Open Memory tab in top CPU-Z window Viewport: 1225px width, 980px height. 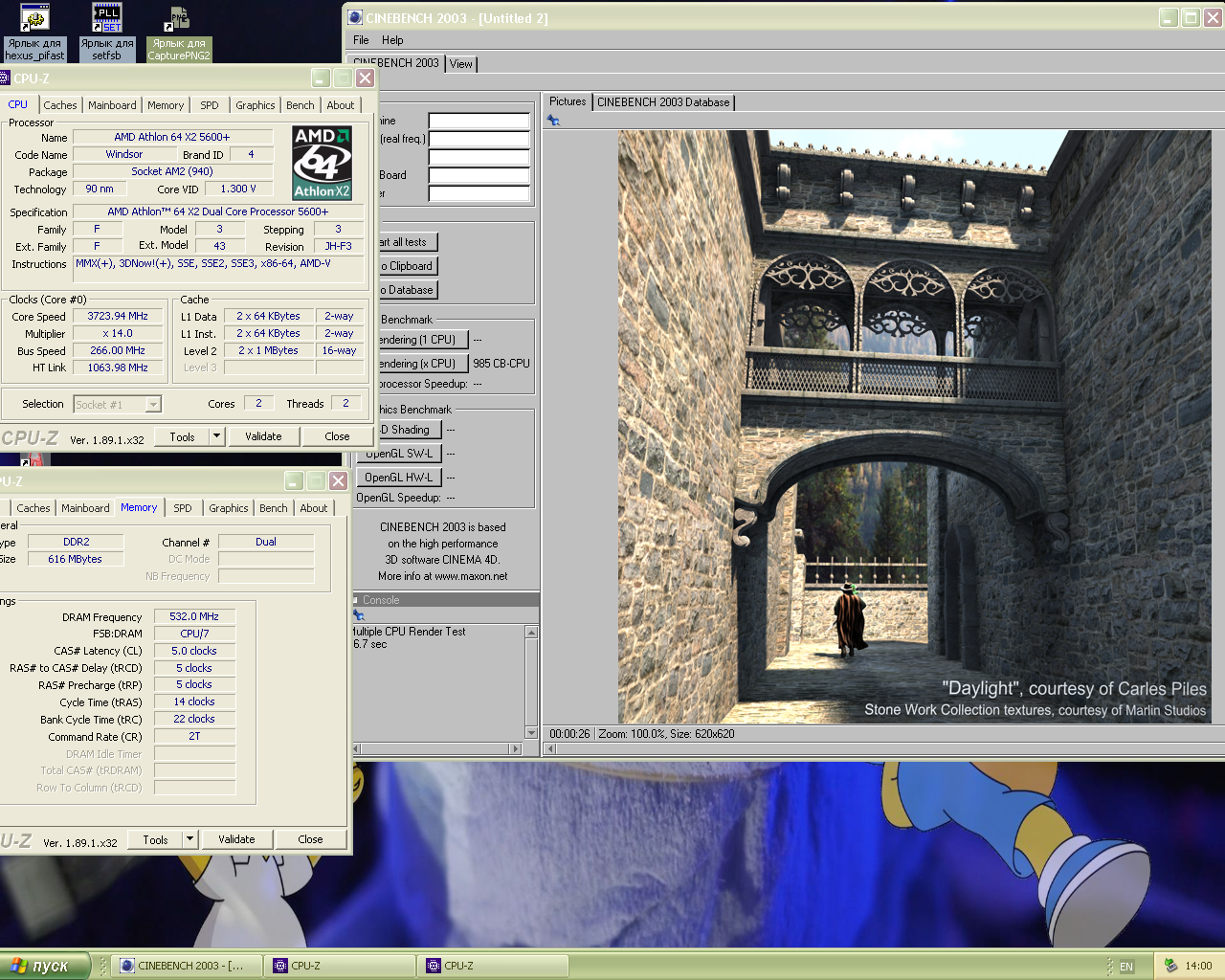coord(166,105)
